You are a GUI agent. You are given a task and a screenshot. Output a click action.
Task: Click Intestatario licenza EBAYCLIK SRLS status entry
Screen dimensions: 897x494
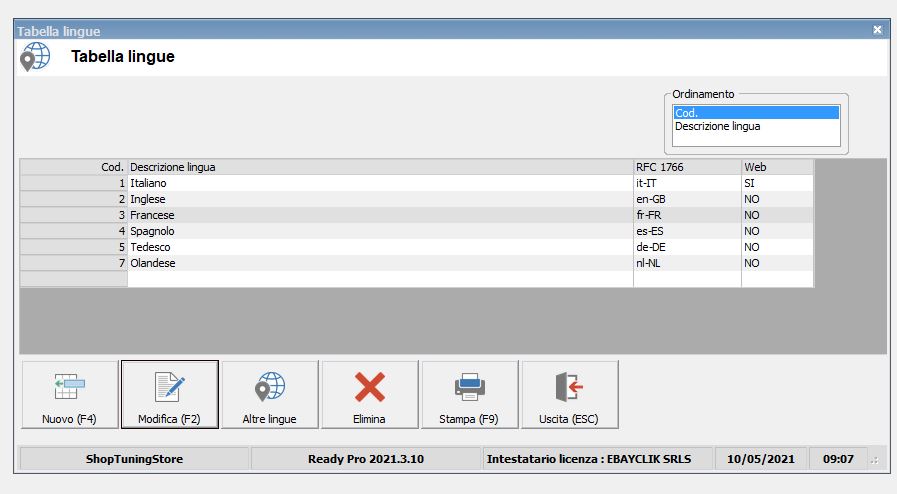coord(598,459)
